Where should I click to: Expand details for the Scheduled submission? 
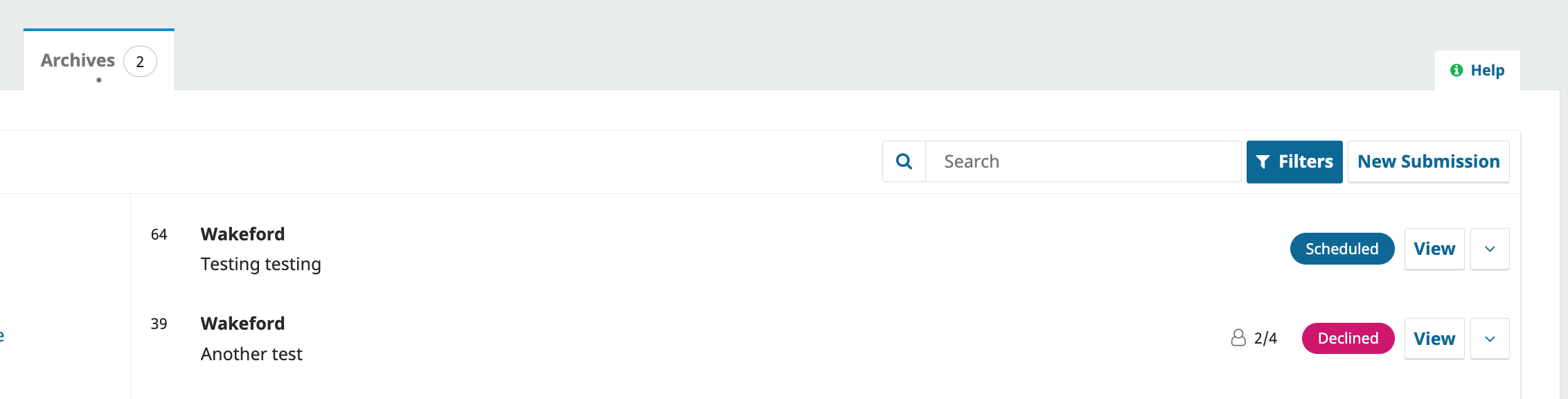pos(1490,249)
